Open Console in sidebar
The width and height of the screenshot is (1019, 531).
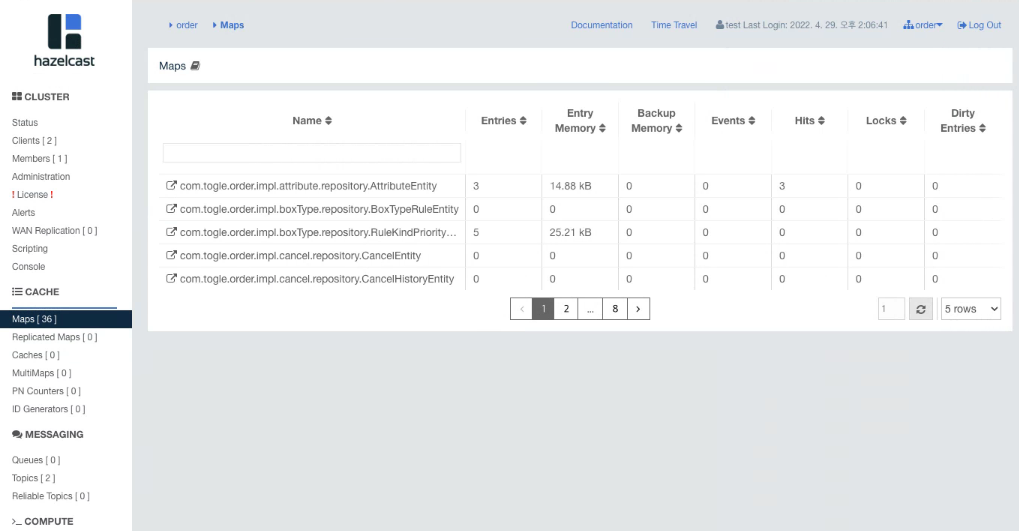(29, 266)
